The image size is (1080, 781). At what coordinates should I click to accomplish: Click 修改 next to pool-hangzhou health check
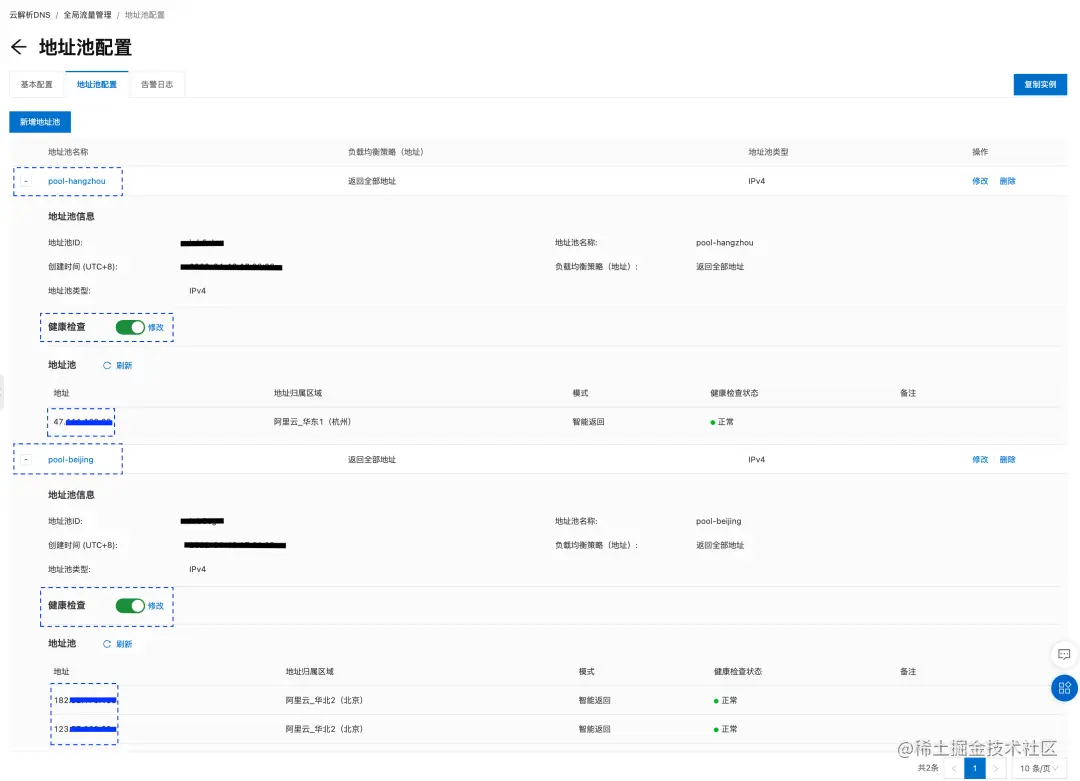click(156, 328)
